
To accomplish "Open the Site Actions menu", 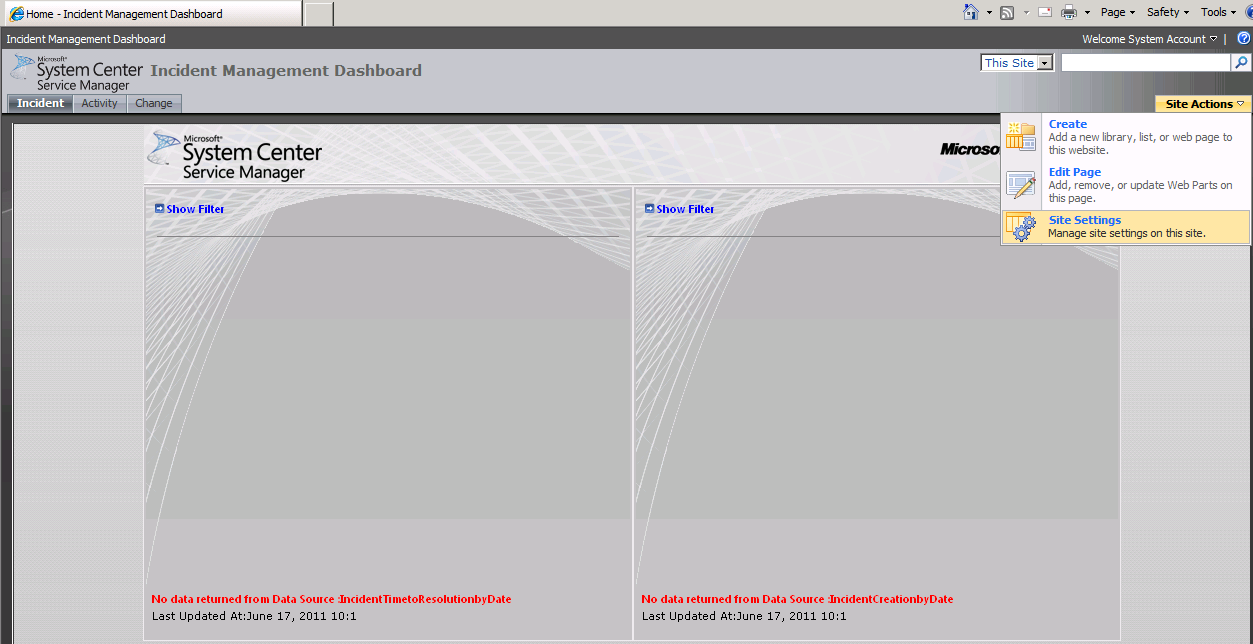I will (x=1201, y=103).
